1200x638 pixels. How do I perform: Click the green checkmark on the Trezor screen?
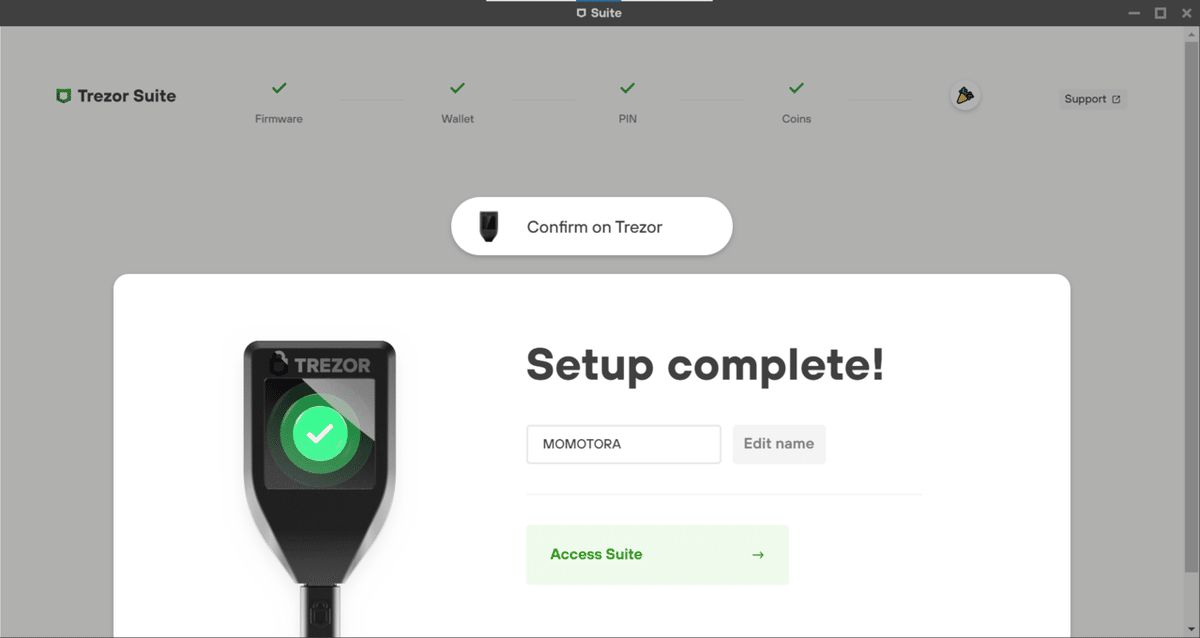(320, 434)
